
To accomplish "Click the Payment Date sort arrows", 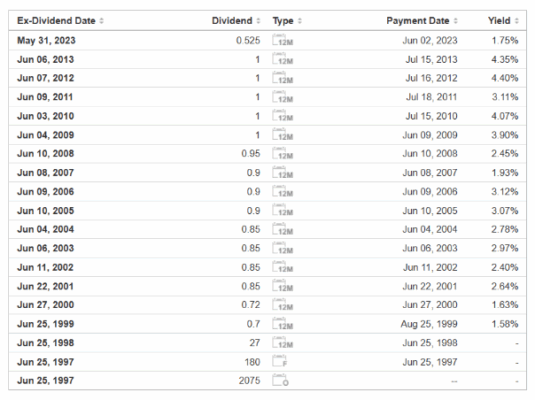I will pos(456,21).
